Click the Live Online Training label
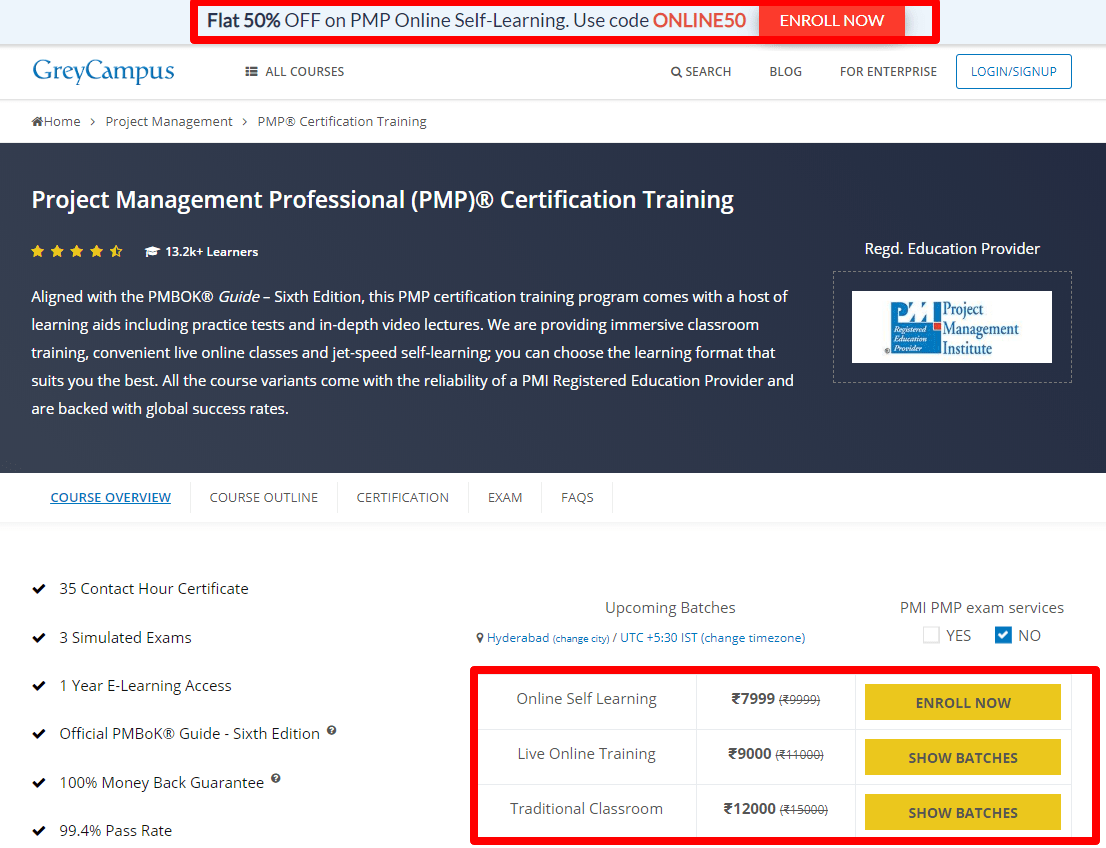Image resolution: width=1106 pixels, height=848 pixels. coord(586,753)
